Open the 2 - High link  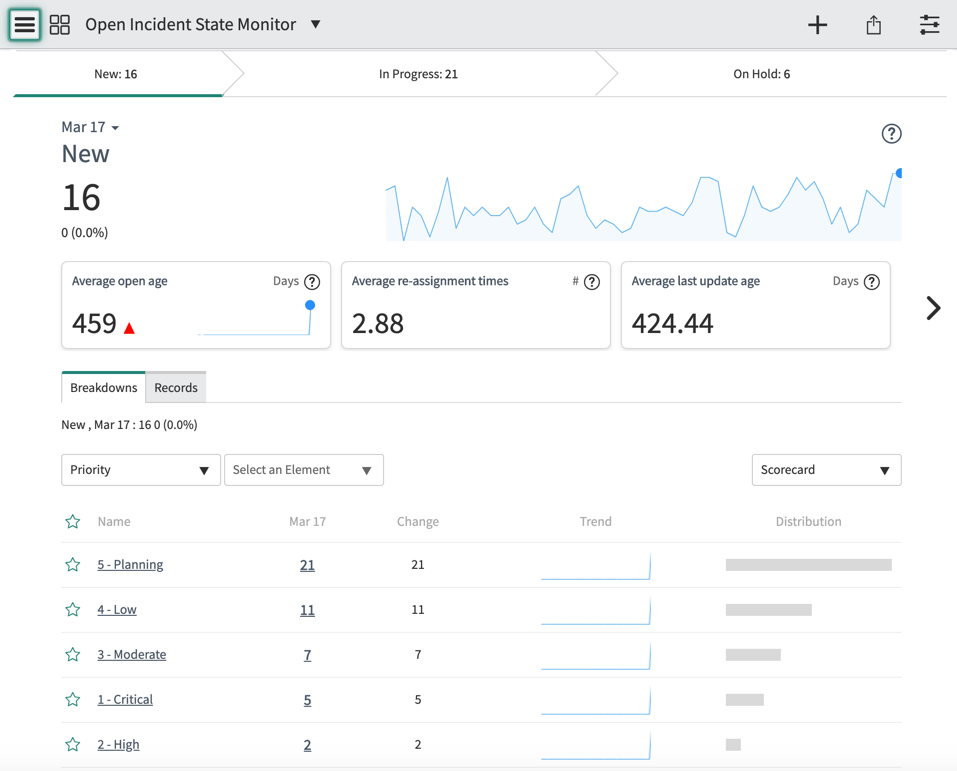[118, 745]
